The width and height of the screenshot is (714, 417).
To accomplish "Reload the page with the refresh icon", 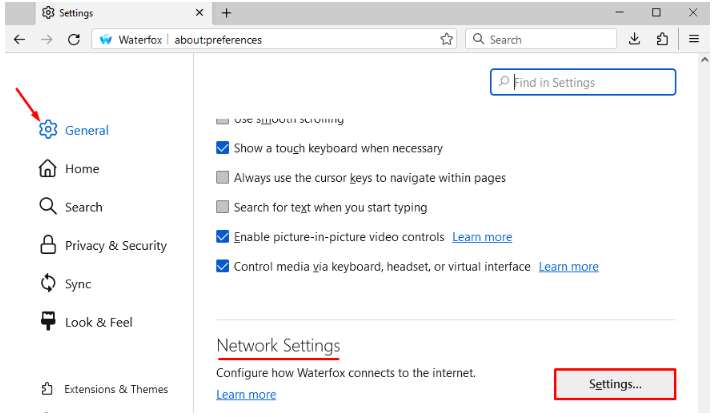I will pos(73,39).
